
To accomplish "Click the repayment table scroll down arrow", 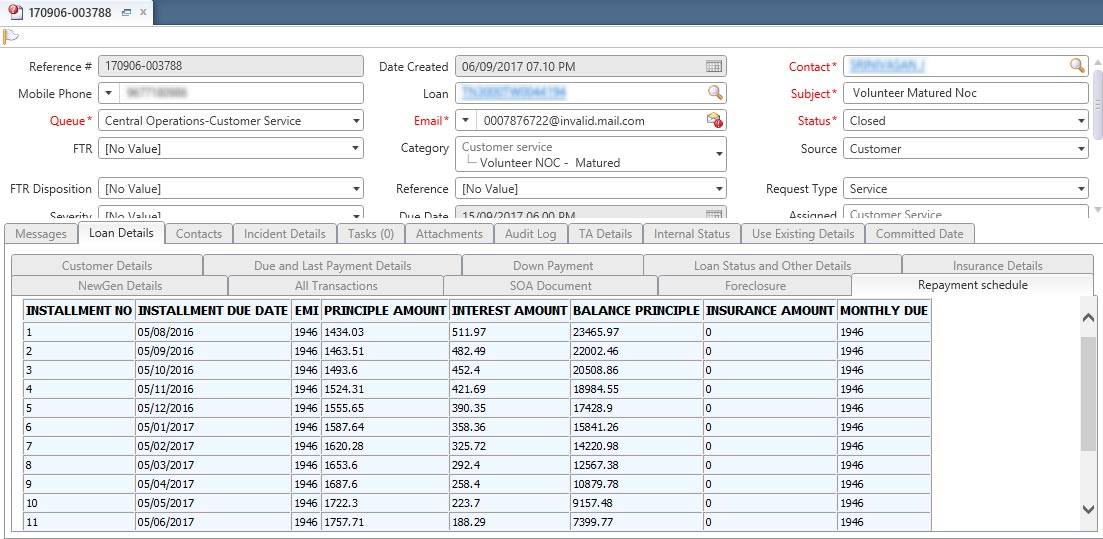I will [1088, 509].
